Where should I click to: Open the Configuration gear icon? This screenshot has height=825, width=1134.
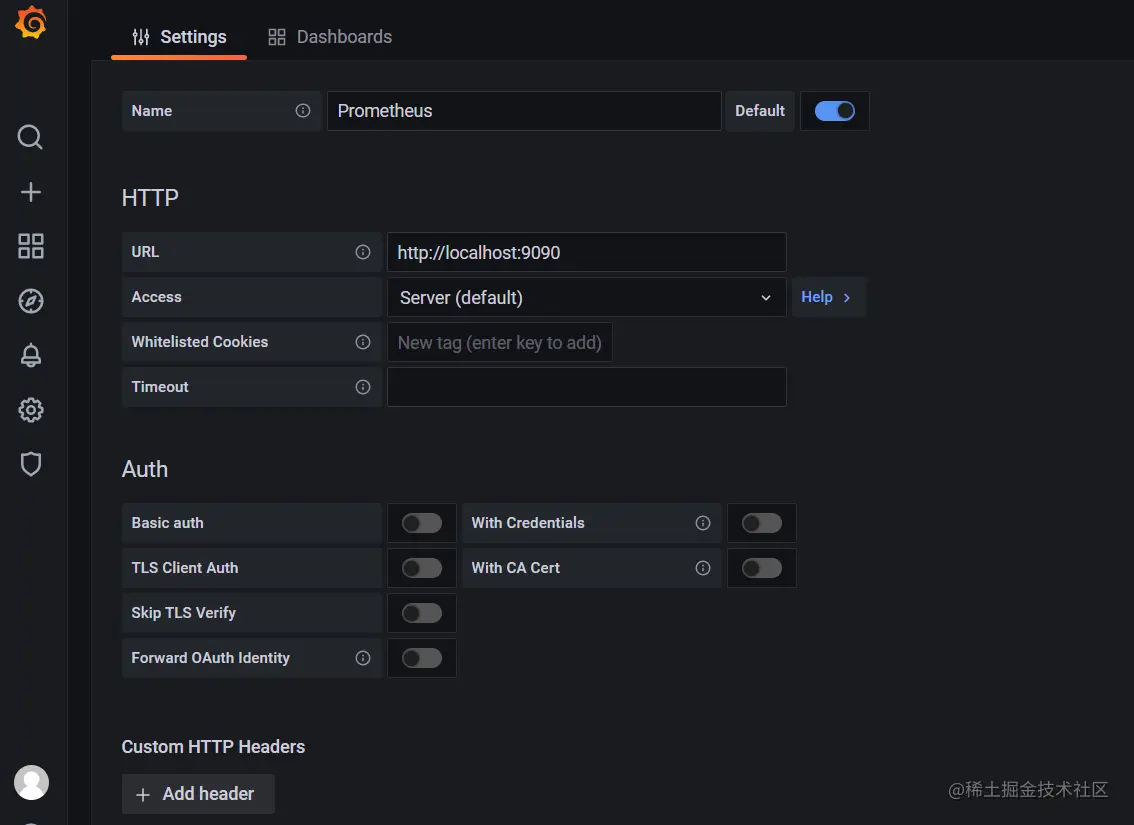coord(31,410)
